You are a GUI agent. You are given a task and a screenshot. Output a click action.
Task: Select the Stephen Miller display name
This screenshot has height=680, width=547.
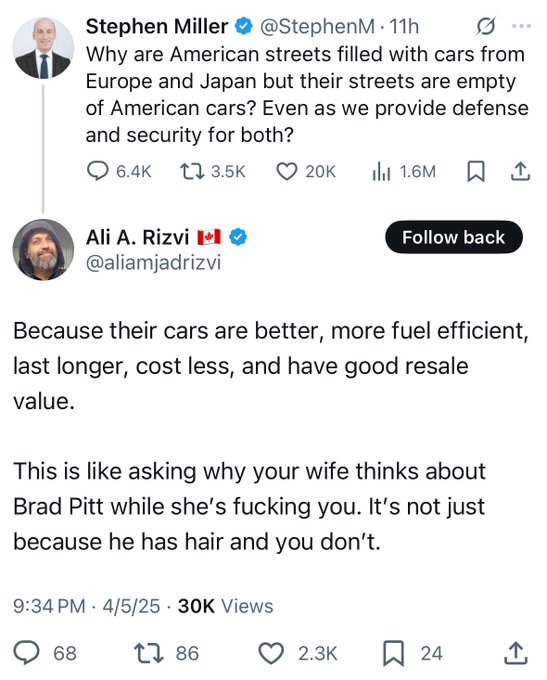click(157, 26)
